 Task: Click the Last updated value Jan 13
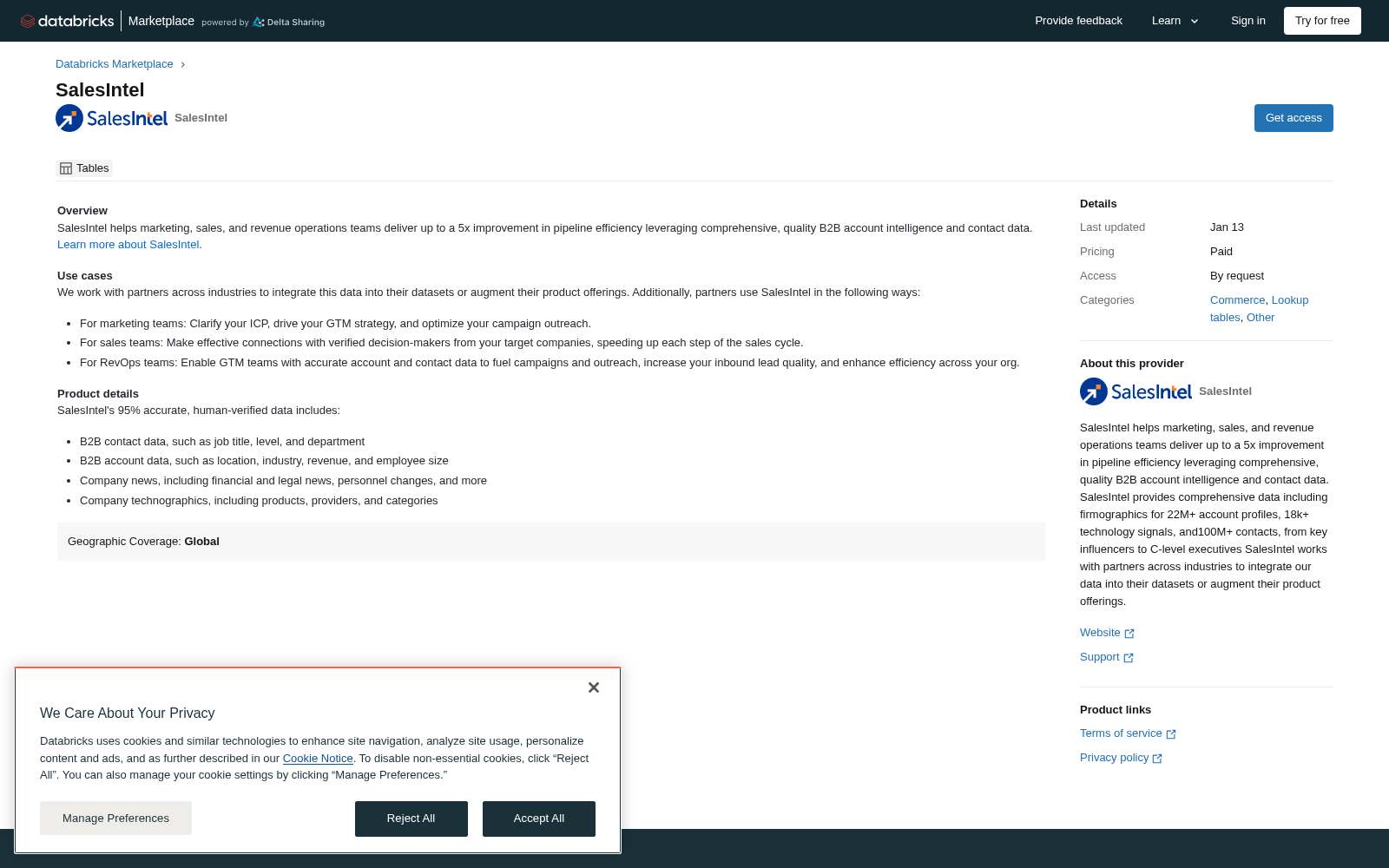pyautogui.click(x=1227, y=227)
